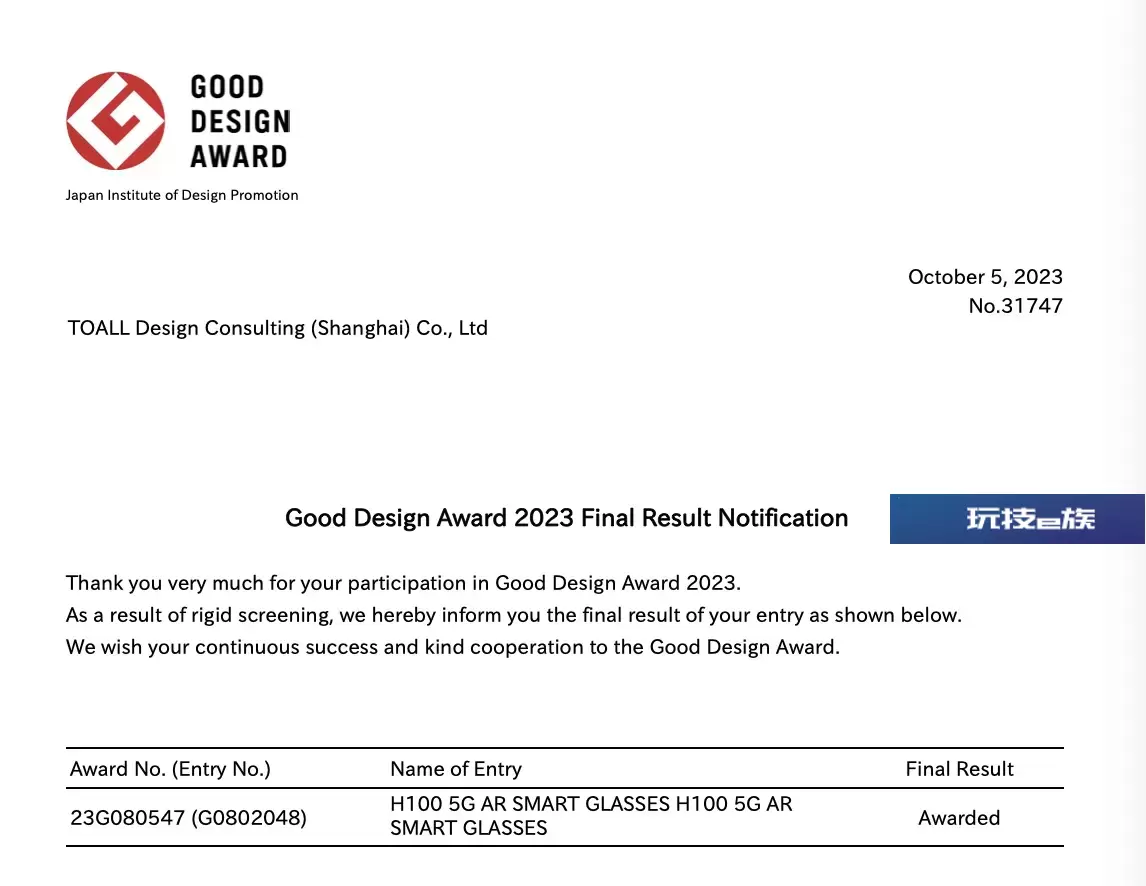Screen dimensions: 1146x886
Task: Click the blue 玩技e族 watermark banner
Action: (x=1016, y=519)
